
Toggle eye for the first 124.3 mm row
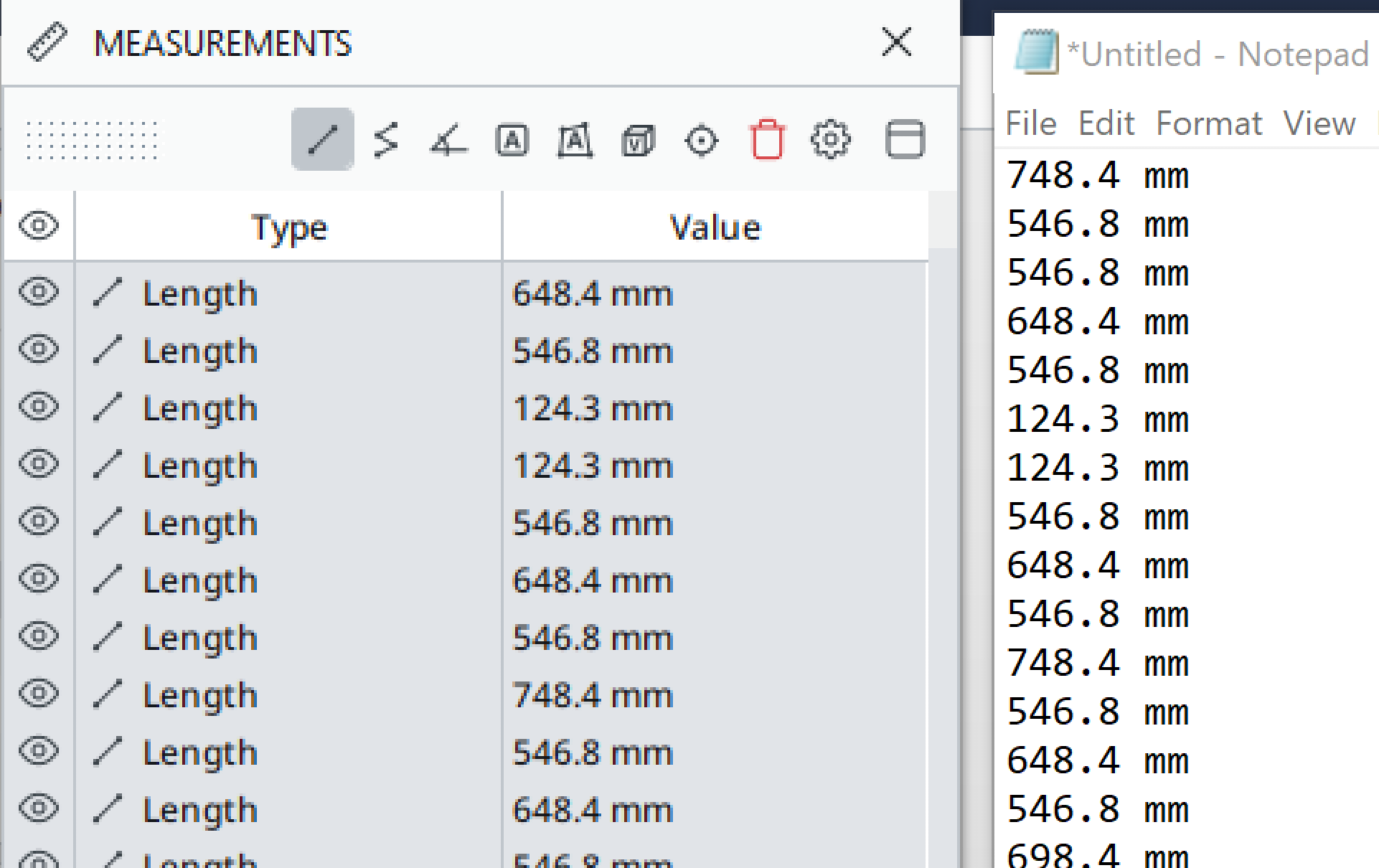click(38, 407)
